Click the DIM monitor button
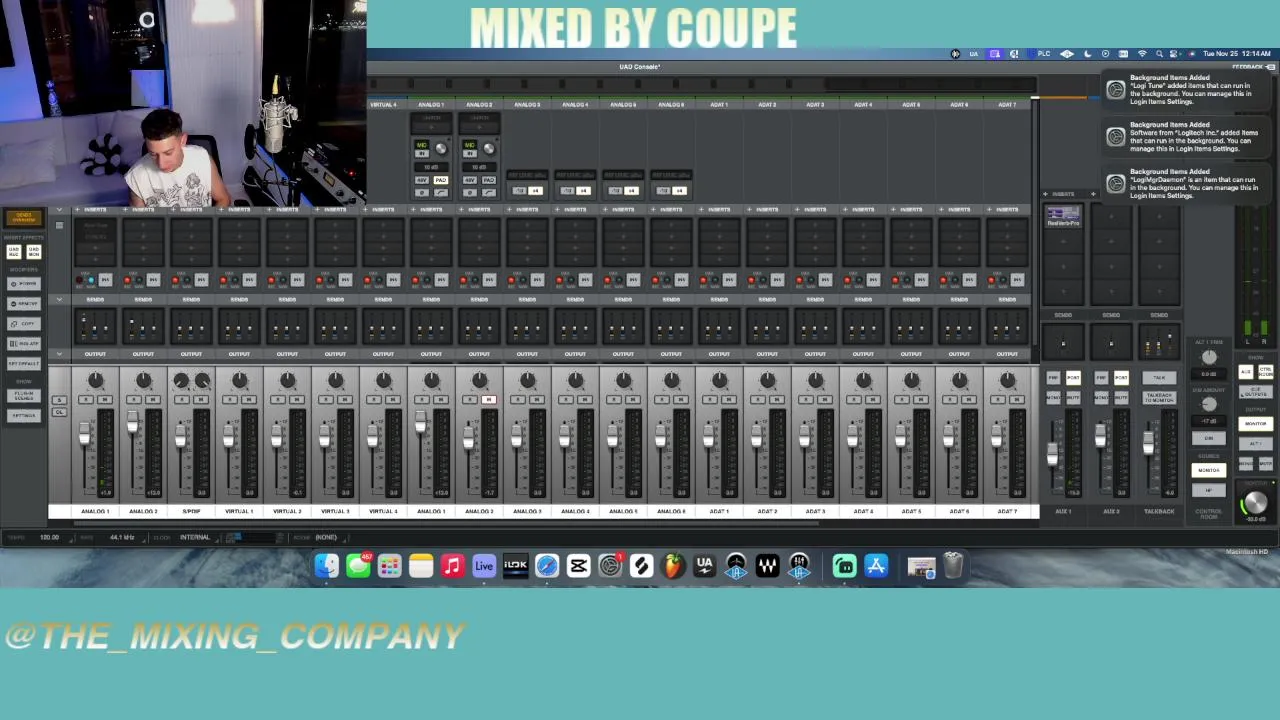The width and height of the screenshot is (1280, 720). click(x=1209, y=438)
